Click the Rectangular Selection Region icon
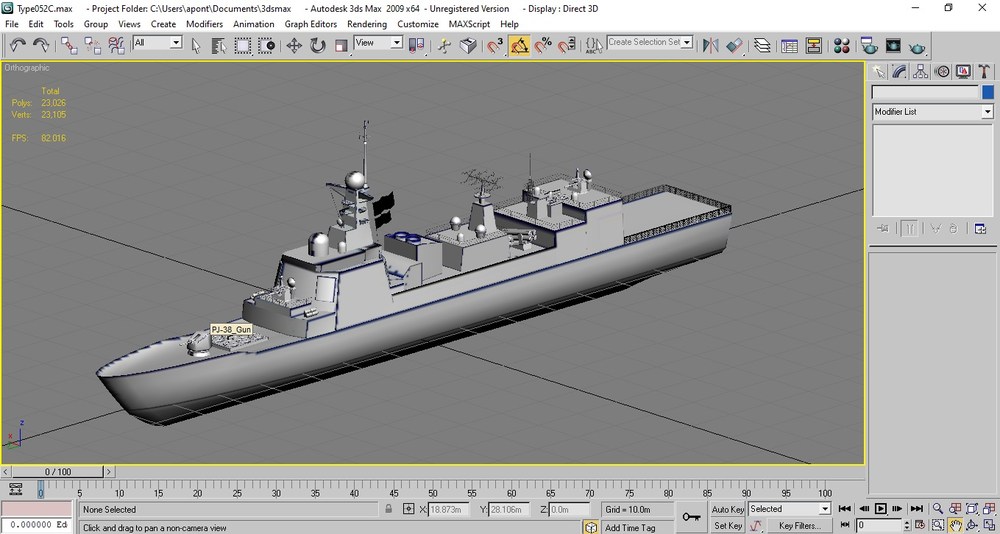 [242, 45]
